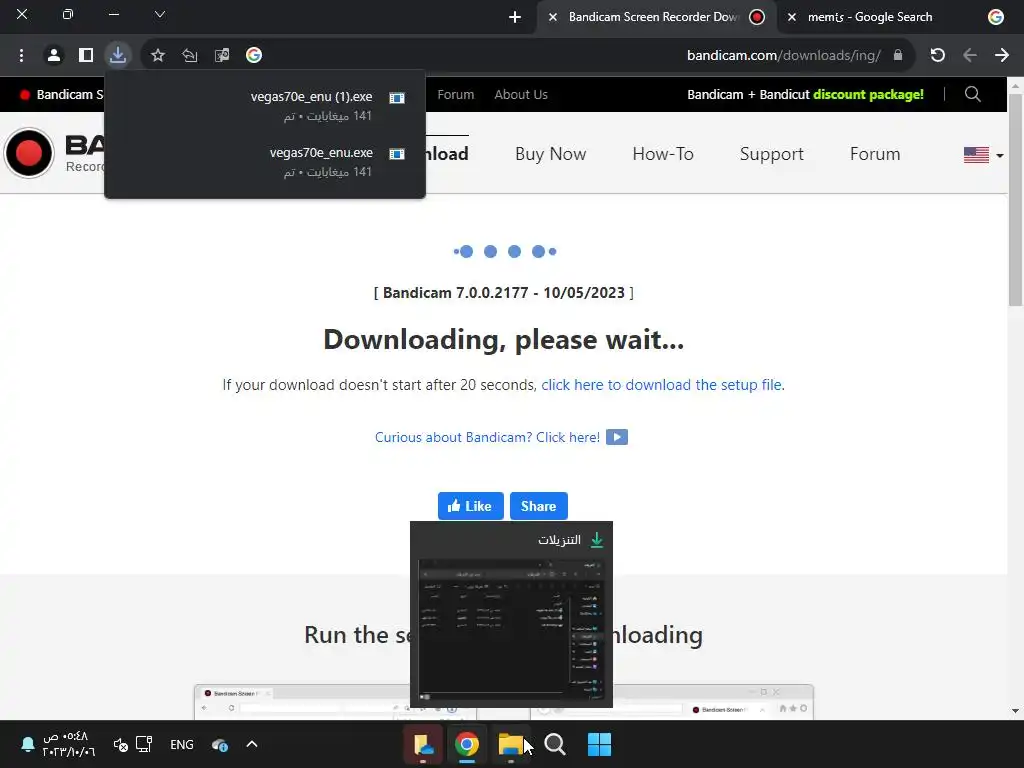Open vegas70e_enu.exe from downloads list
Viewport: 1024px width, 768px height.
(x=321, y=153)
